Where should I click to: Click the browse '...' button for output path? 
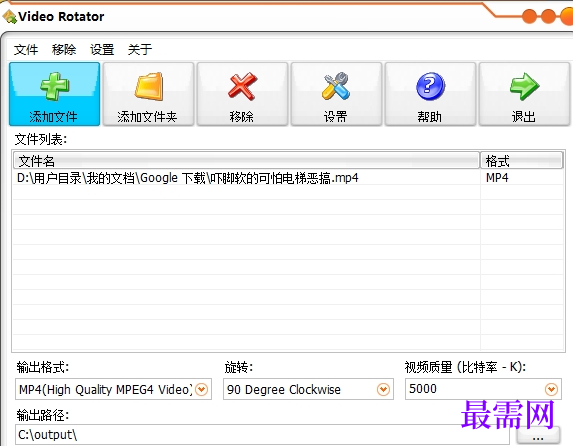pos(538,436)
